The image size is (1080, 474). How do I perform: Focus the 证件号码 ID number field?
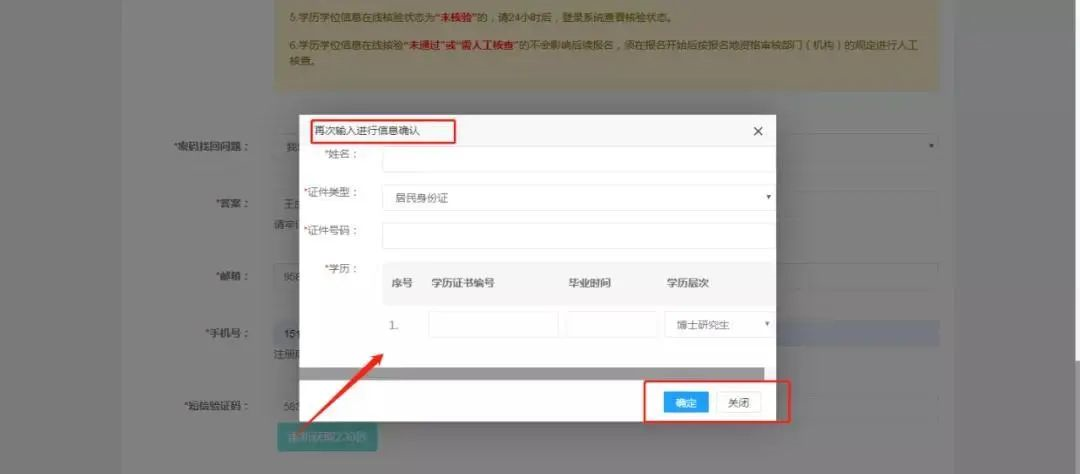coord(577,235)
